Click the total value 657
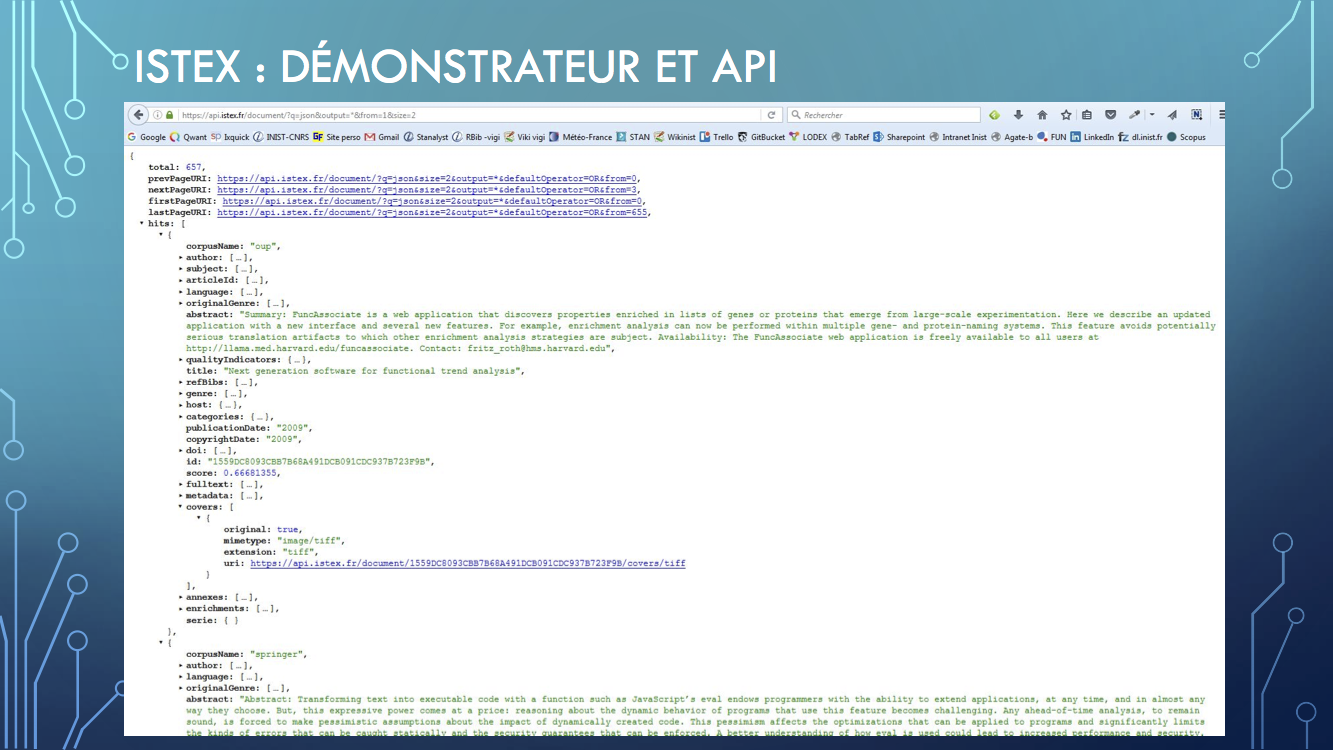Image resolution: width=1333 pixels, height=750 pixels. click(x=194, y=167)
